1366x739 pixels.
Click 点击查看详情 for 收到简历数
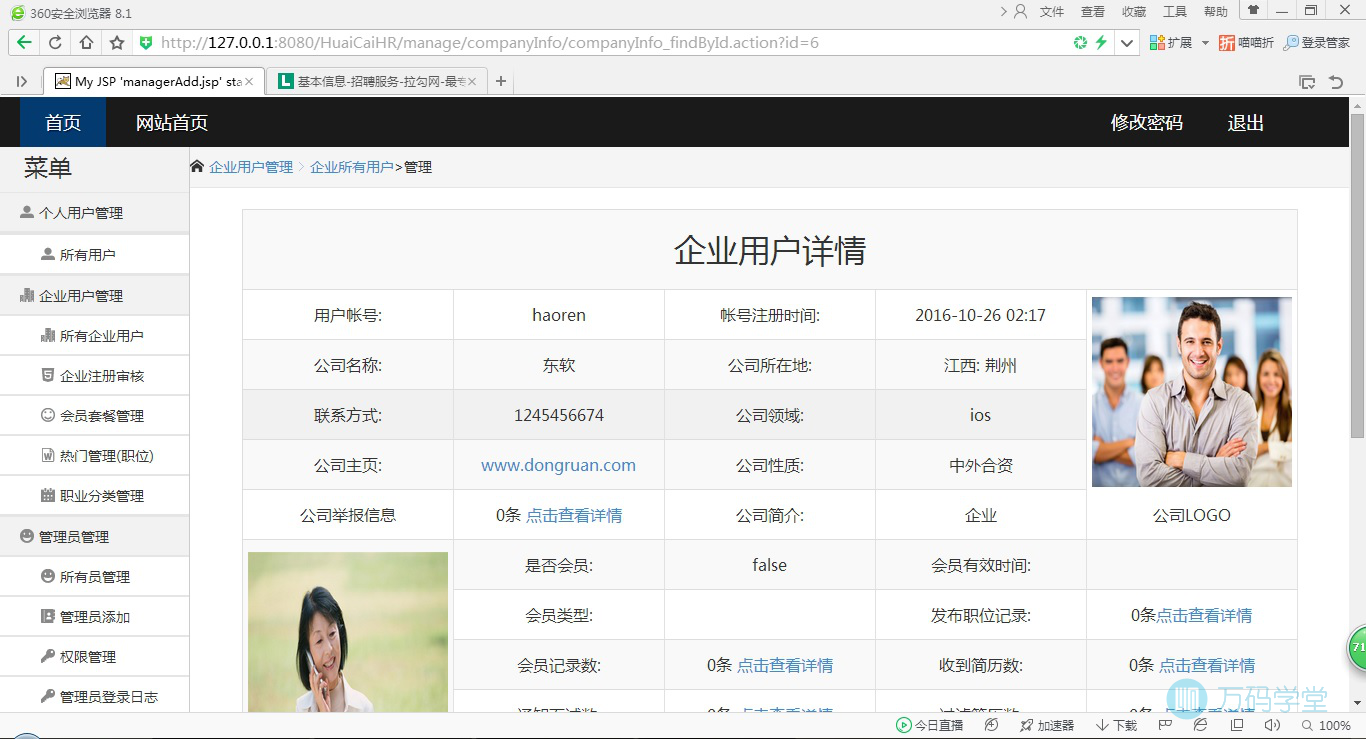pos(1207,665)
